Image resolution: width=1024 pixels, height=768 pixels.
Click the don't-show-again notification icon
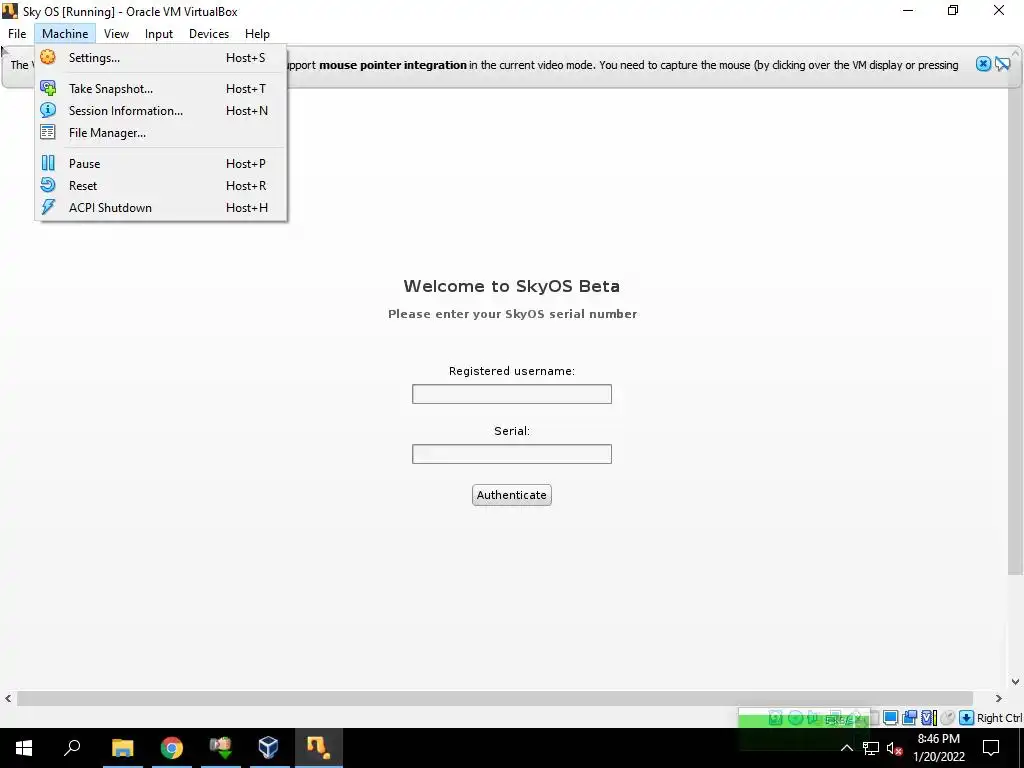pyautogui.click(x=1002, y=64)
